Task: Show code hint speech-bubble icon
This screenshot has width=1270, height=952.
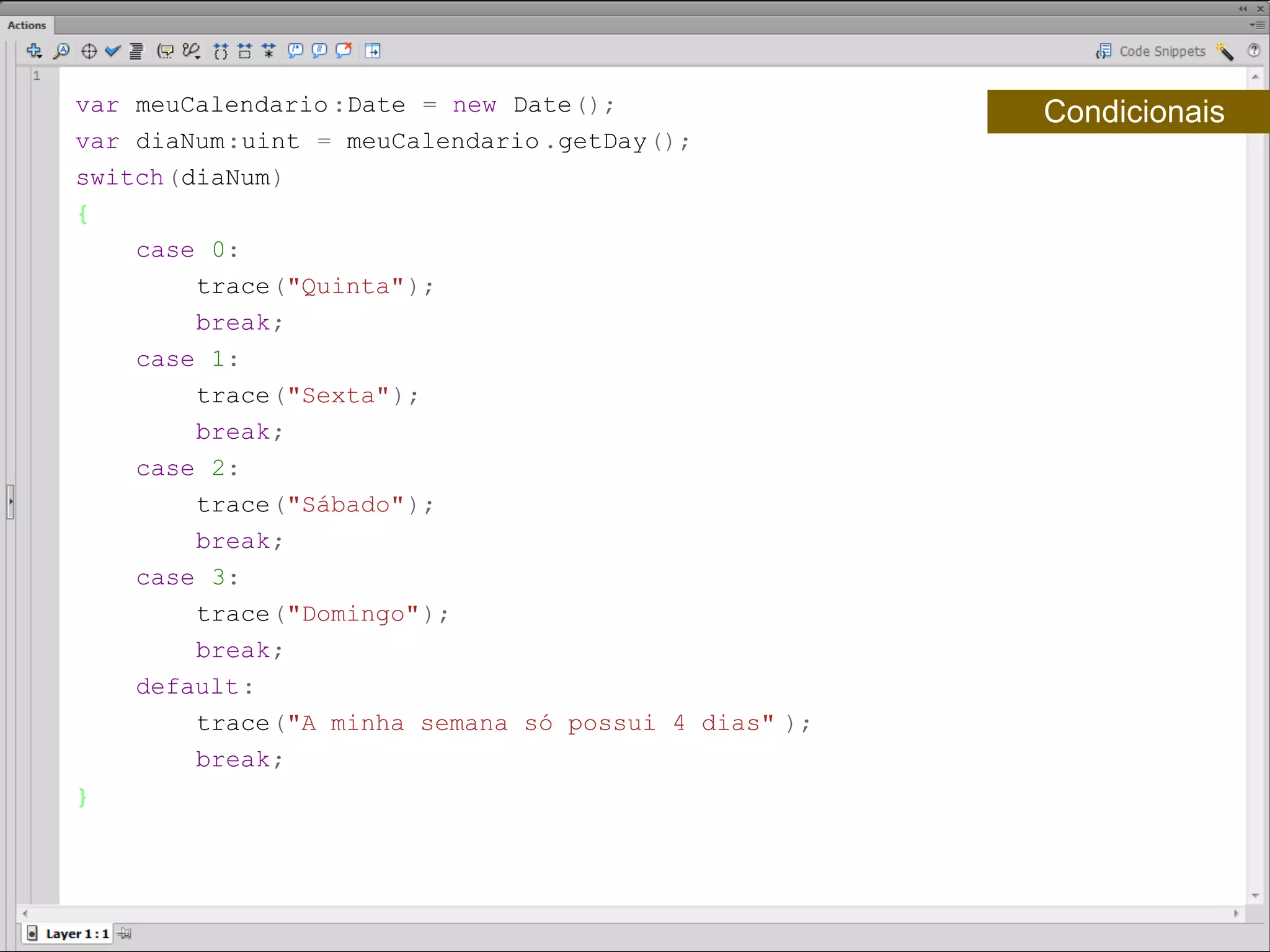Action: [165, 51]
